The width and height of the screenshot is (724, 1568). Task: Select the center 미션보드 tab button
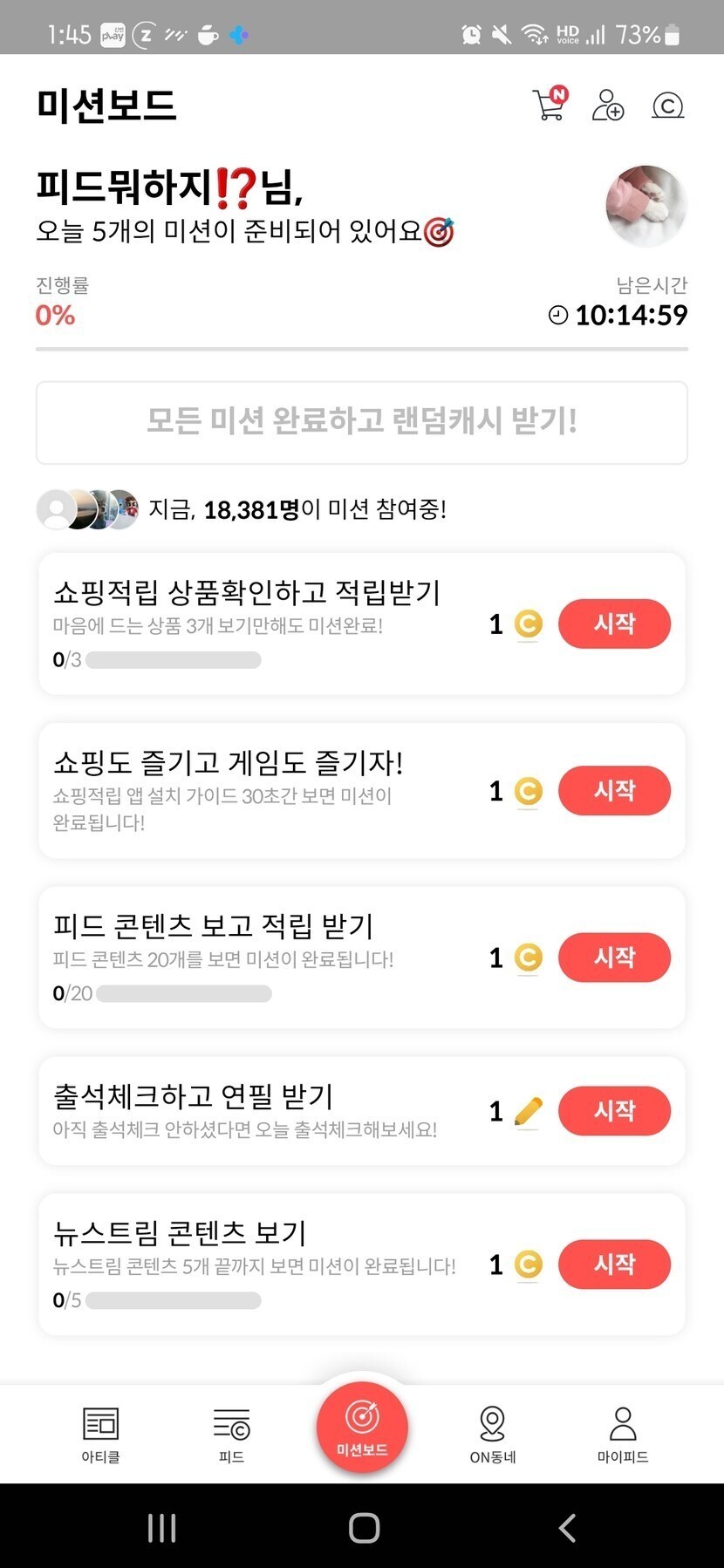coord(362,1427)
